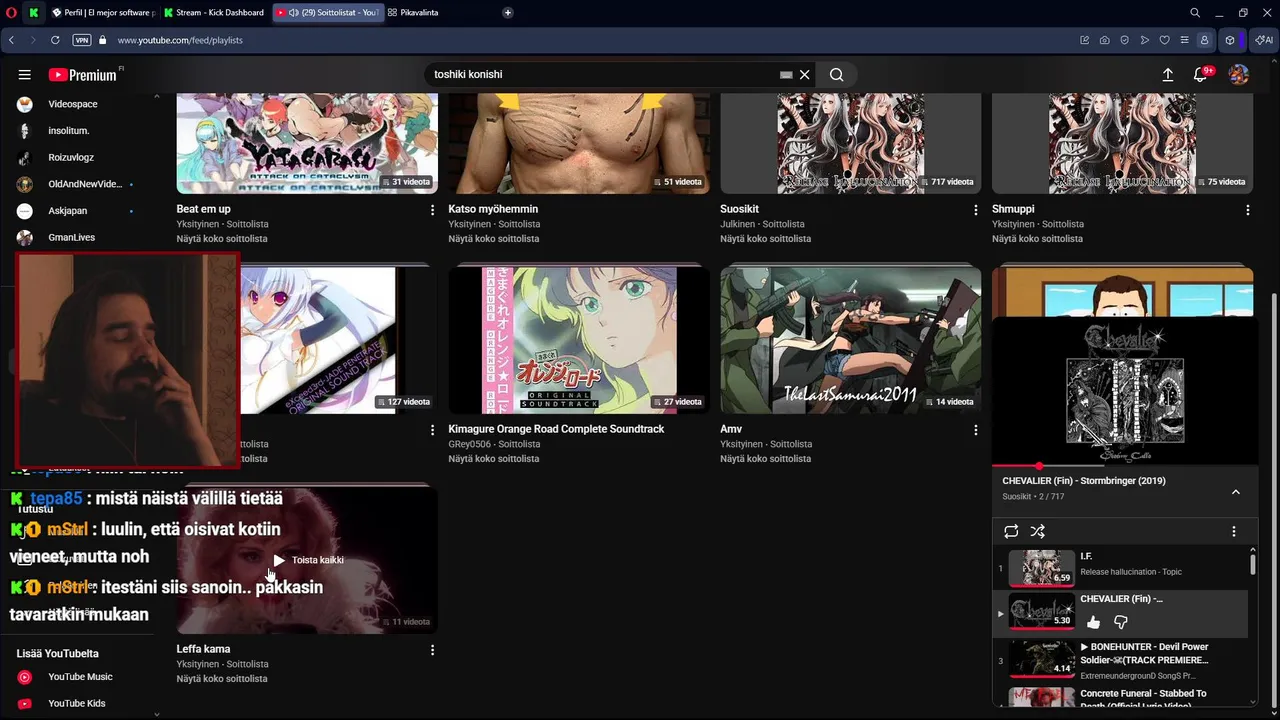Viewport: 1280px width, 720px height.
Task: Open Suosikit playlist three-dot menu
Action: click(976, 210)
